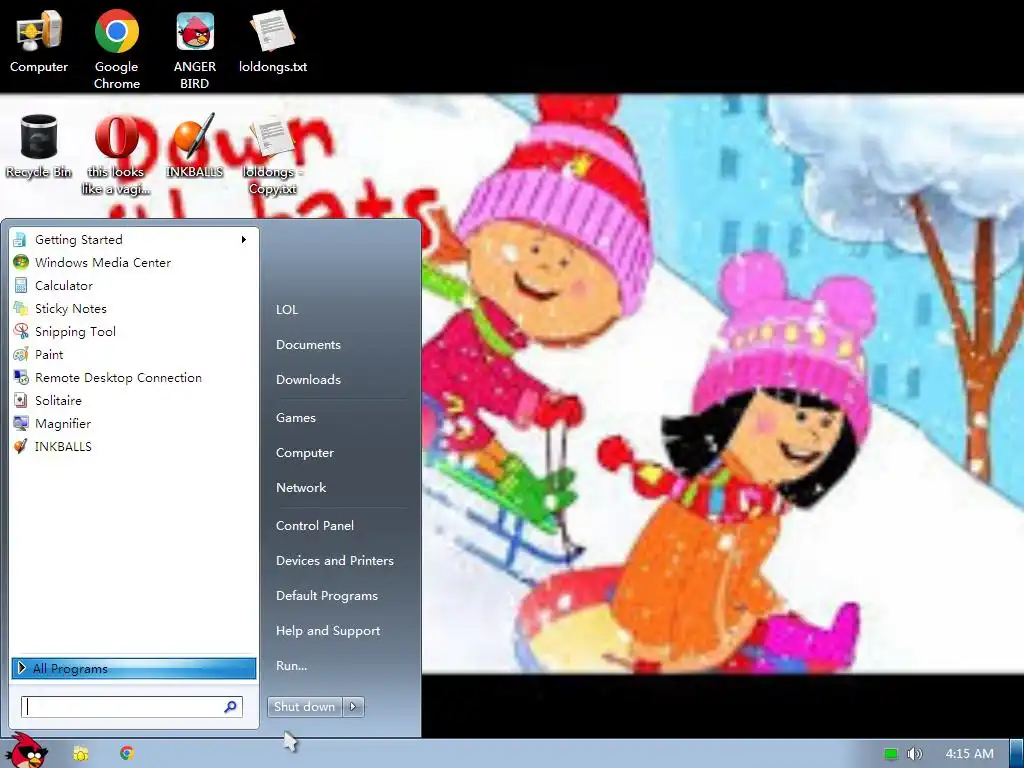Select loldongs.txt file on desktop
The image size is (1024, 768).
point(273,42)
